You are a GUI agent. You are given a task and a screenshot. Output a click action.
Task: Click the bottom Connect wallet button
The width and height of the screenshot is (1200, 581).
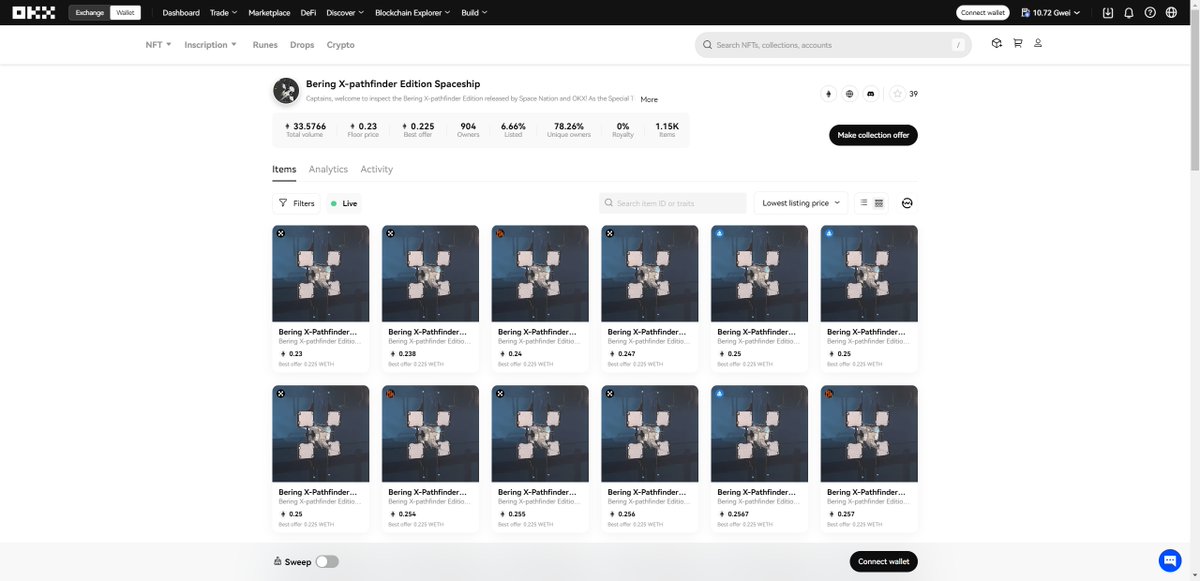884,561
